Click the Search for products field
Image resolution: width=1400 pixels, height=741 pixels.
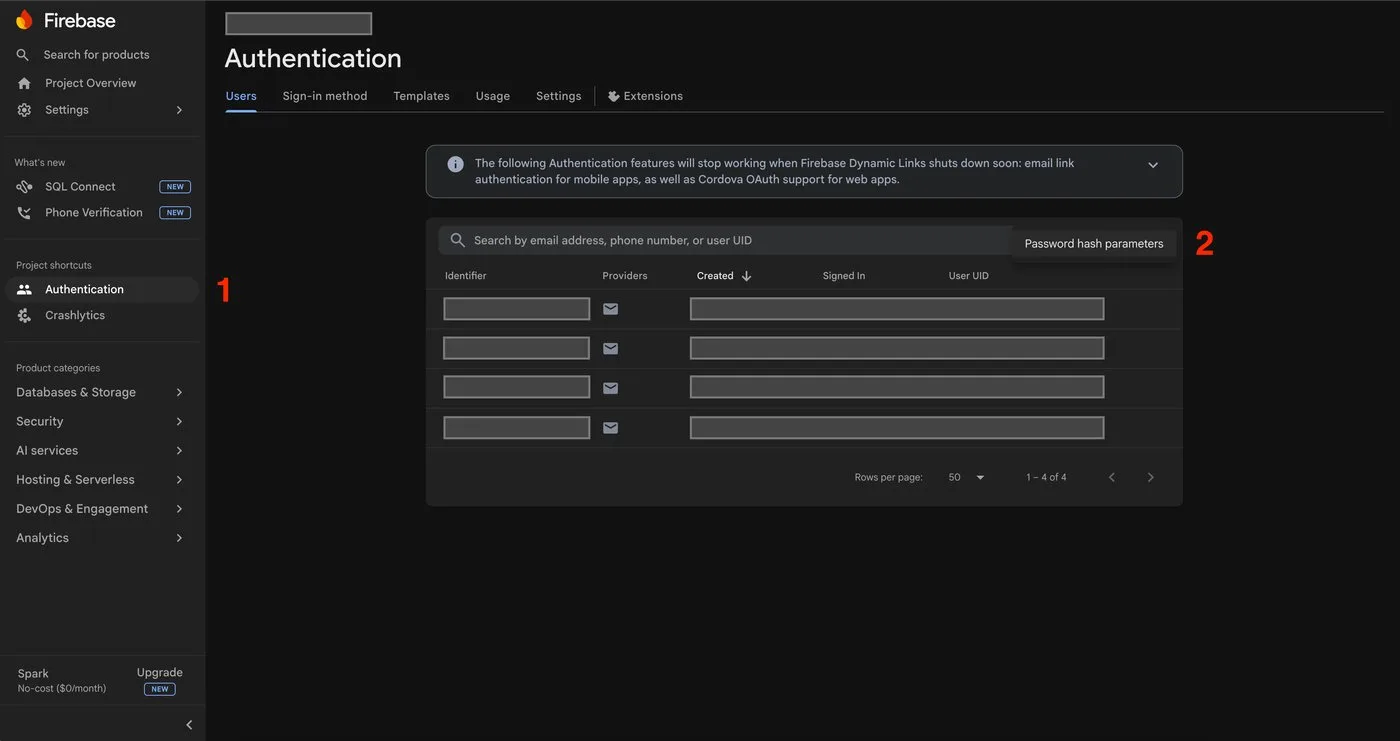pyautogui.click(x=96, y=55)
